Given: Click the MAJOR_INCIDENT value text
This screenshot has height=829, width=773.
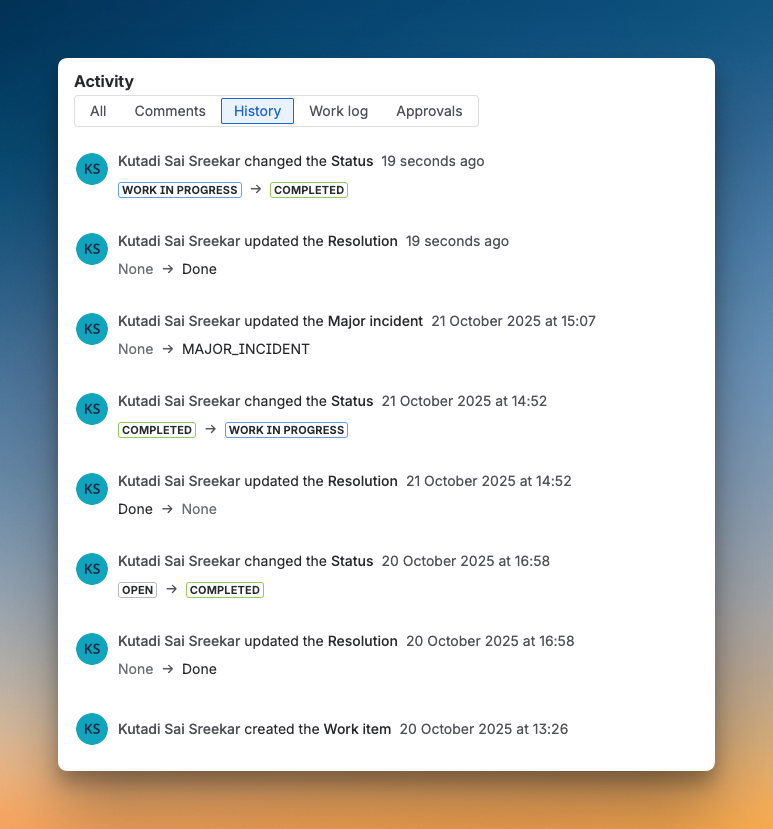Looking at the screenshot, I should 246,349.
